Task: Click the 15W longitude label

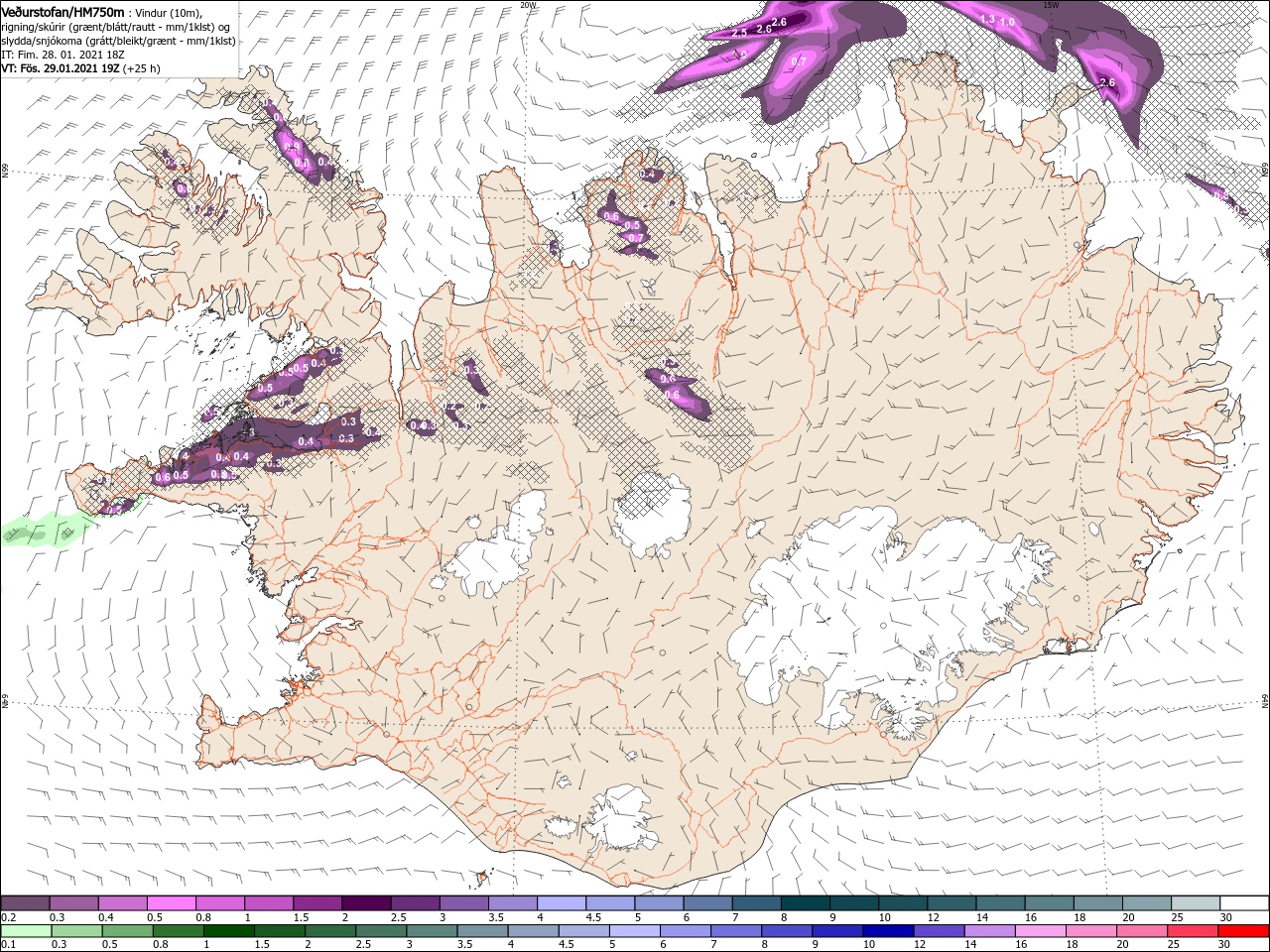Action: (1051, 5)
